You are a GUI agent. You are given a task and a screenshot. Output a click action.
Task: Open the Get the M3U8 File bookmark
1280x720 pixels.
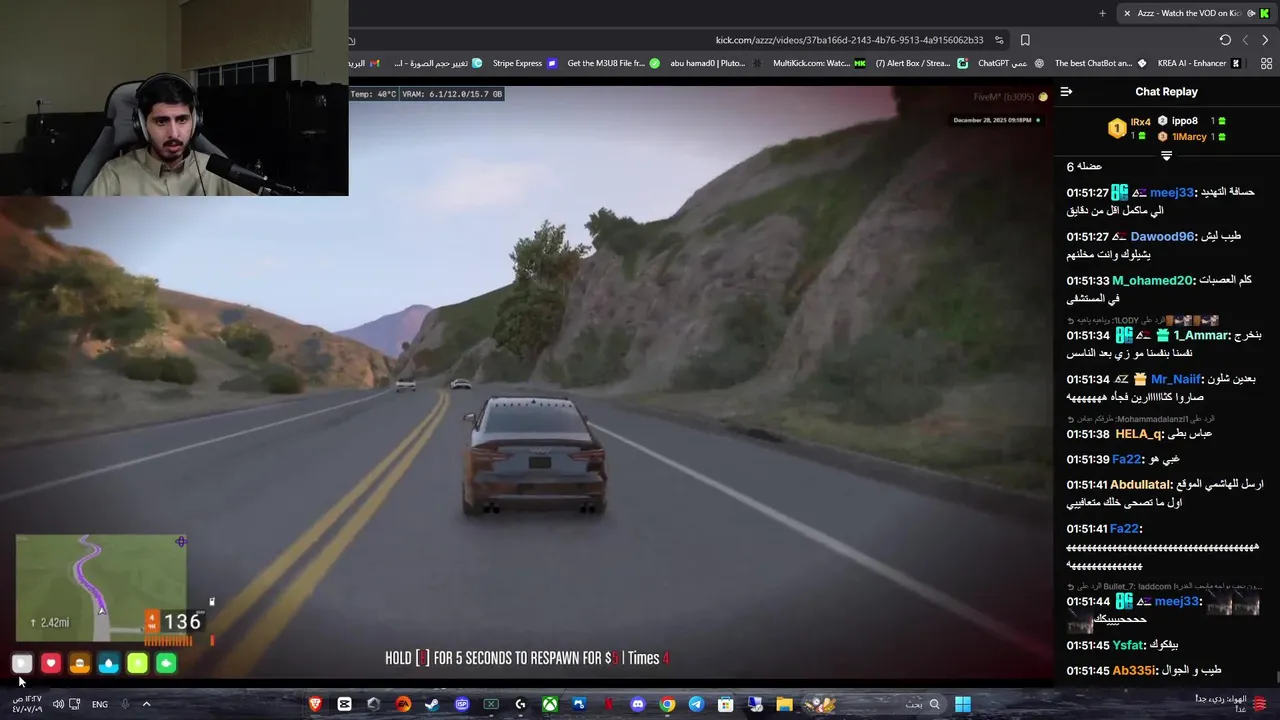tap(613, 63)
